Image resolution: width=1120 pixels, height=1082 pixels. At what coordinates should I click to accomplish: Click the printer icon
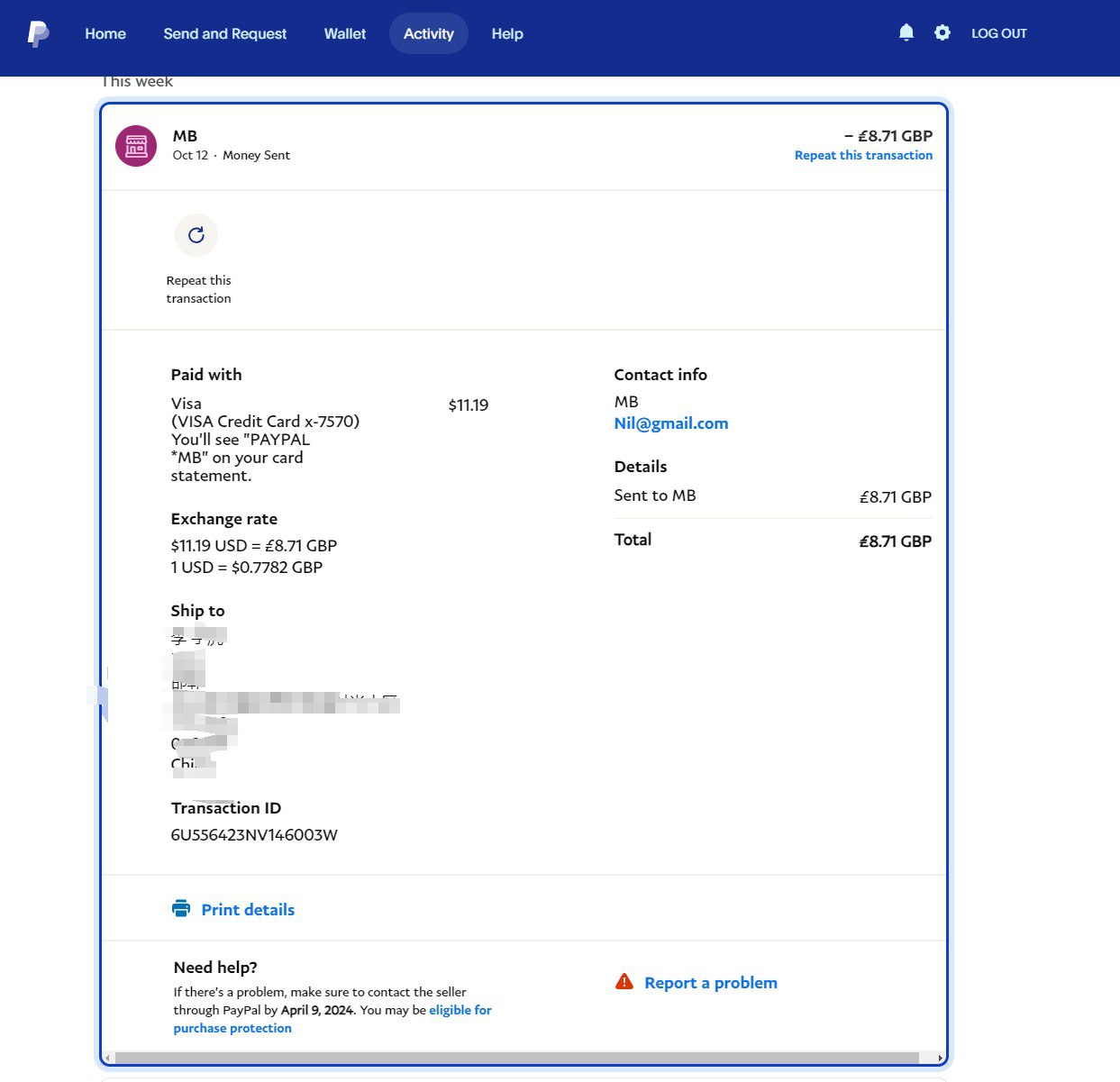tap(181, 909)
